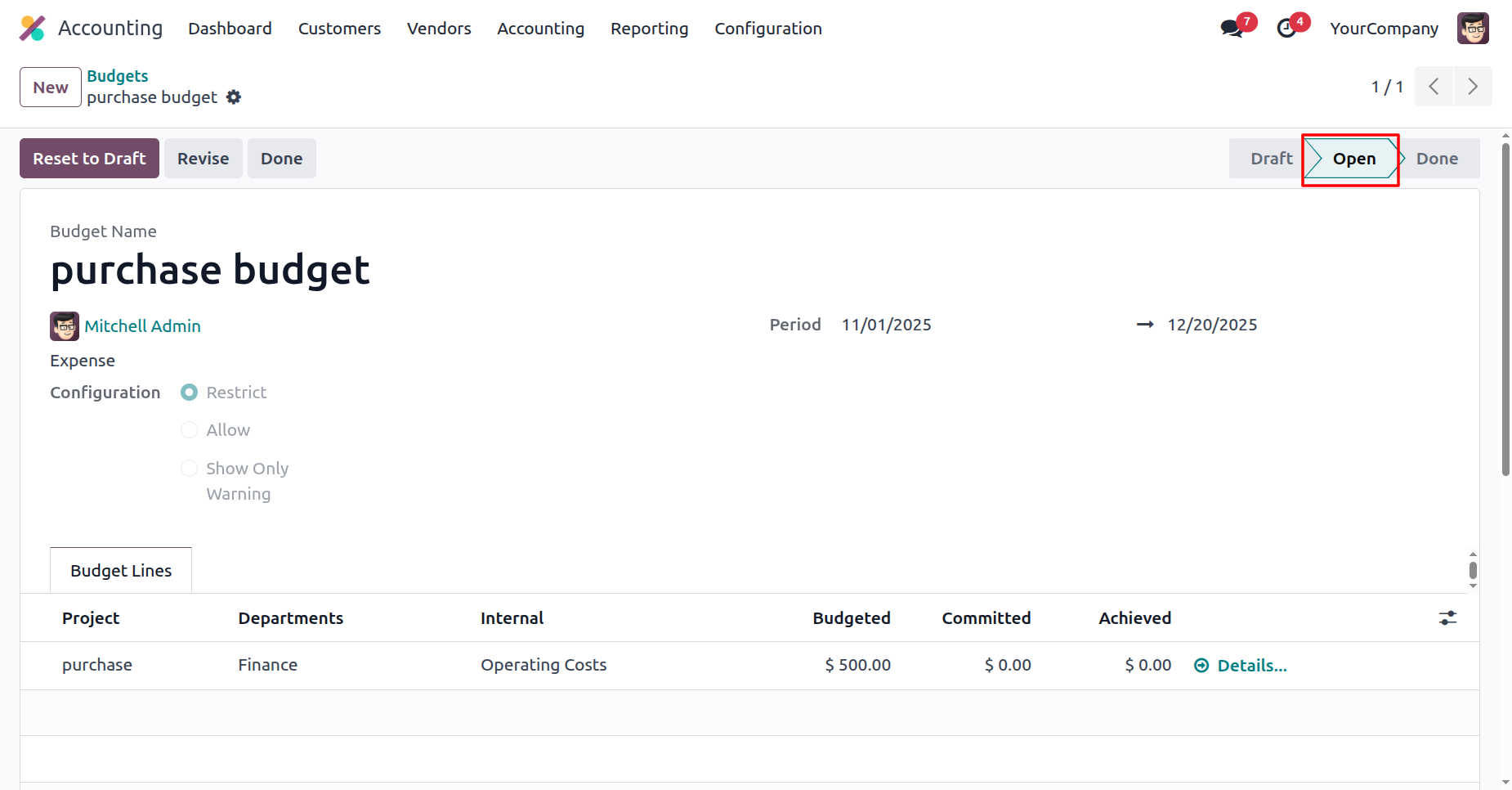Select Show Only Warning radio option
This screenshot has width=1512, height=790.
(189, 469)
